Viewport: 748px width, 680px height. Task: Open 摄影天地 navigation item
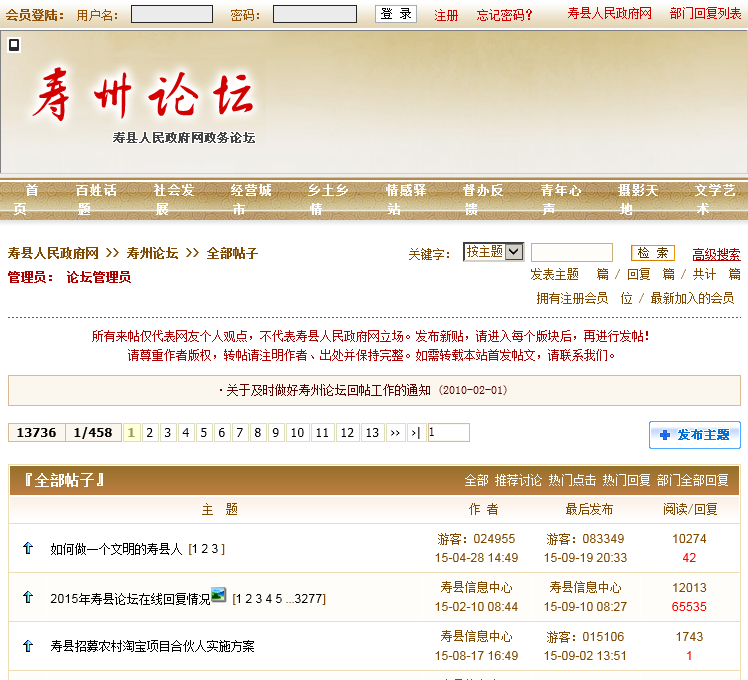pos(638,199)
